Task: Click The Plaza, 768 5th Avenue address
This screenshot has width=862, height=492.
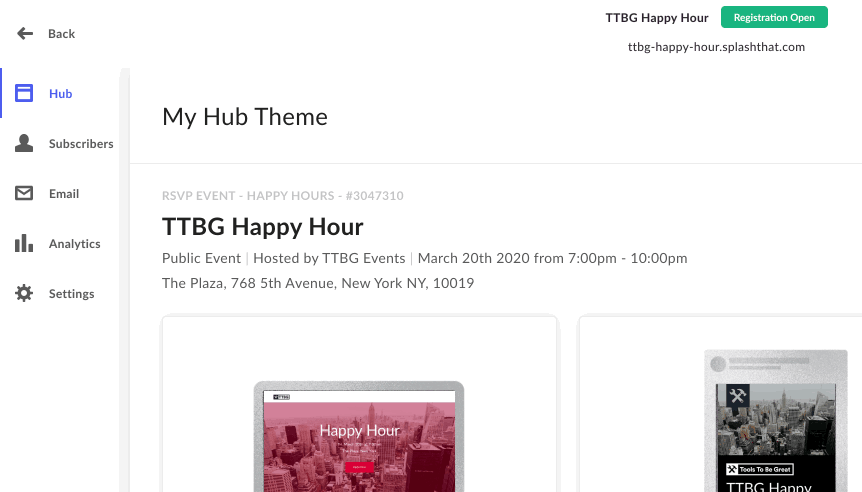Action: coord(318,283)
